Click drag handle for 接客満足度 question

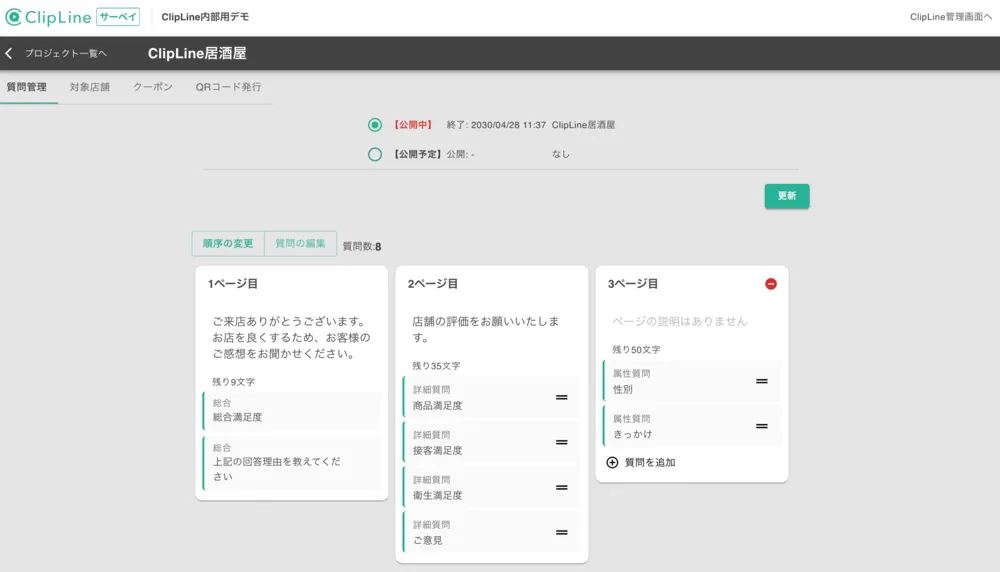point(561,442)
